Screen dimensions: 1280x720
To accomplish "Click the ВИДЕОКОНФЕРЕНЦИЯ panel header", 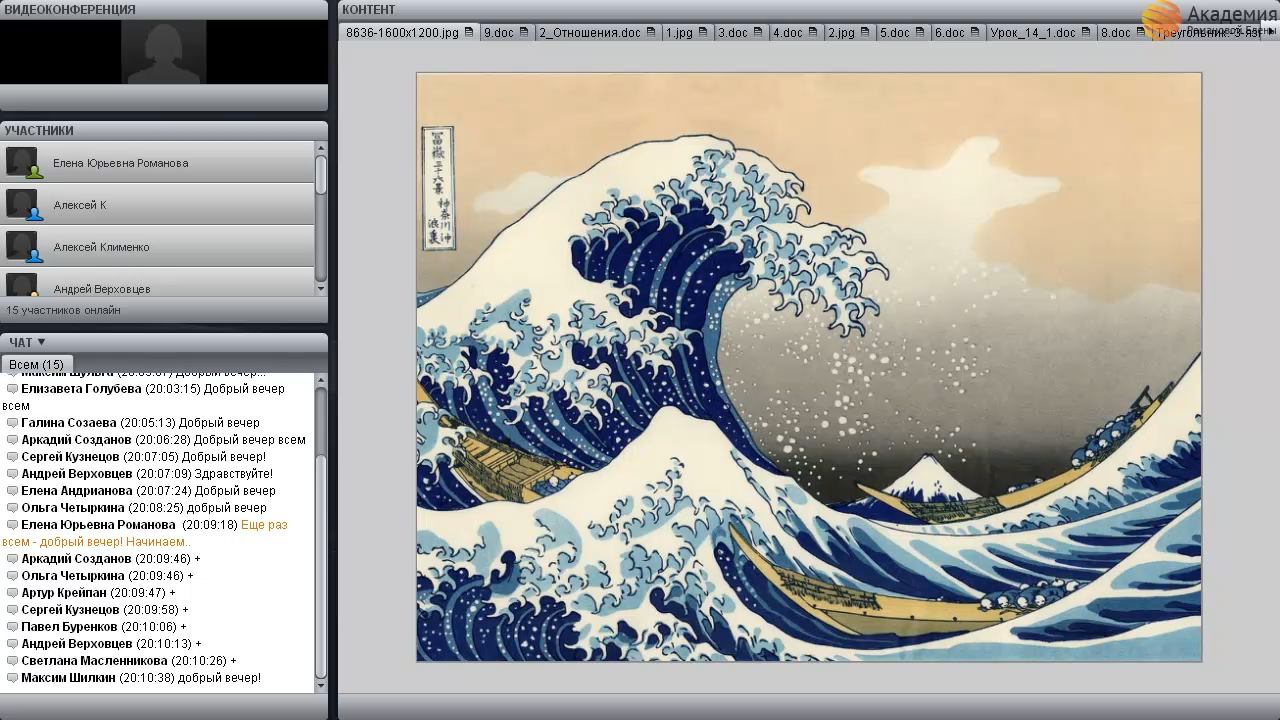I will pyautogui.click(x=164, y=9).
